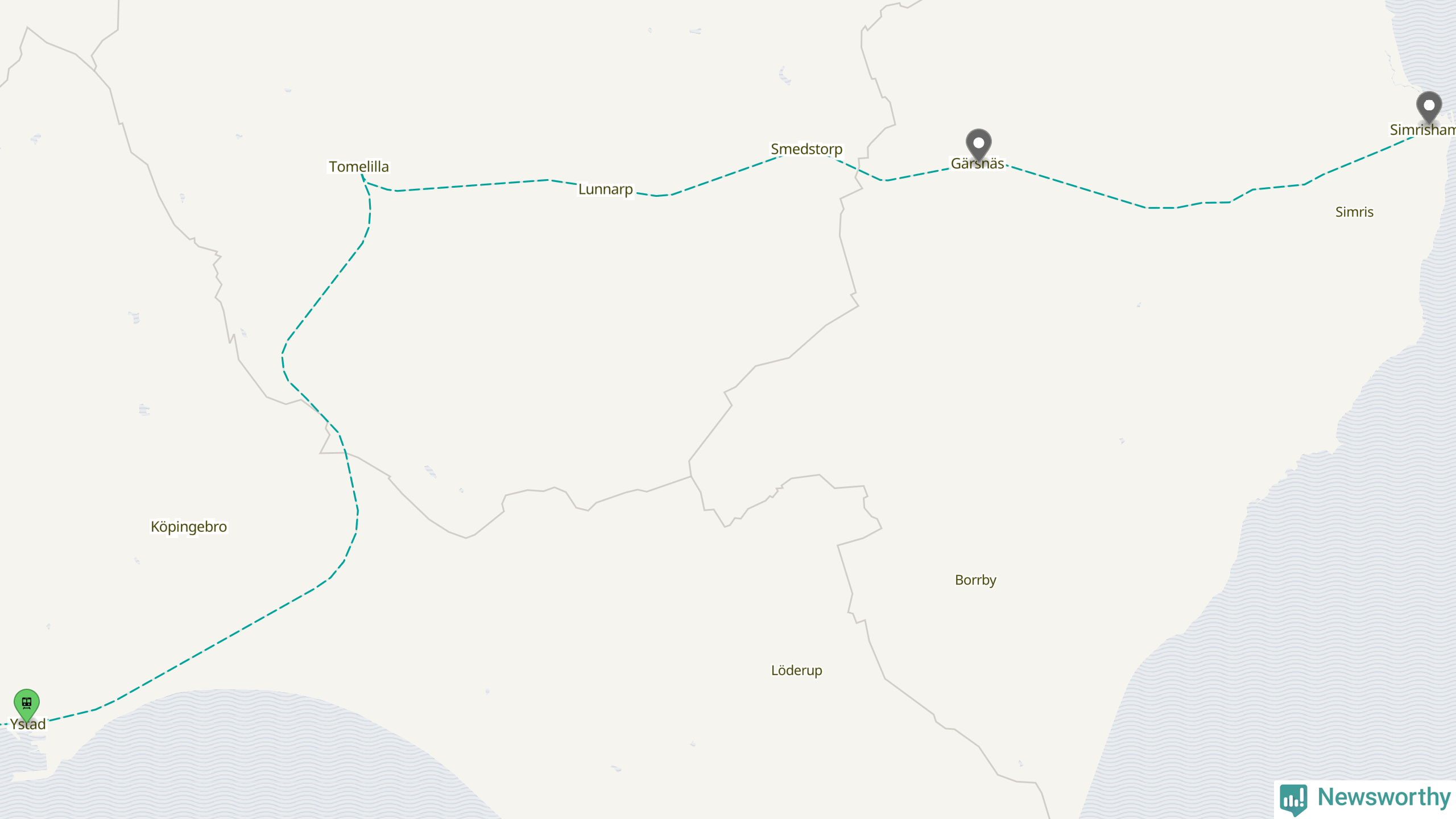Click the Ystad town label
Screen dimensions: 1456x819
(x=28, y=724)
